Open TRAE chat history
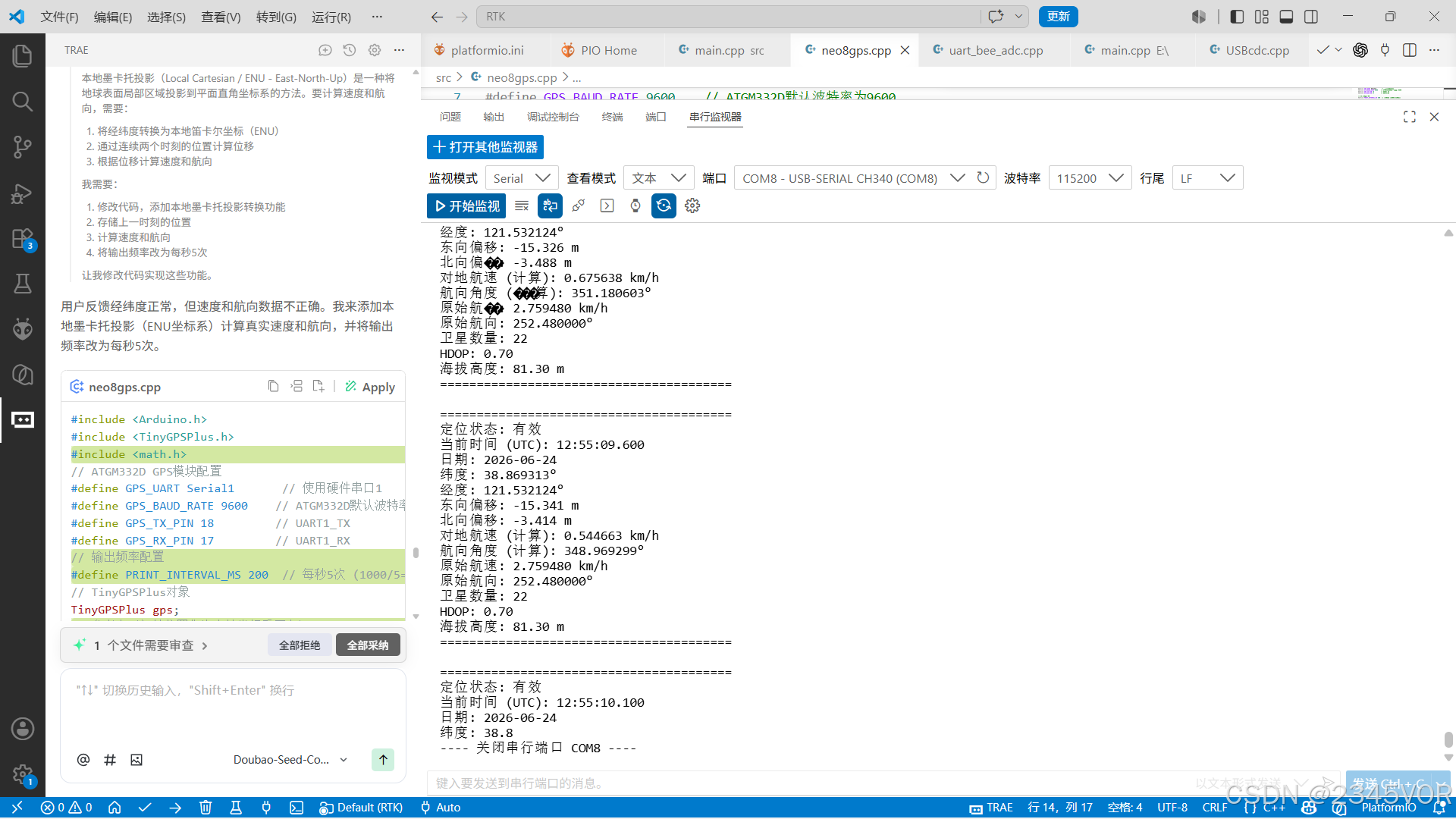The image size is (1456, 819). tap(350, 50)
